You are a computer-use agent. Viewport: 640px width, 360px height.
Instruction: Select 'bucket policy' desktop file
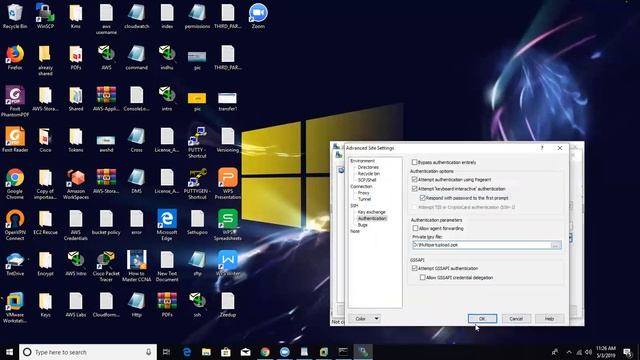click(106, 223)
